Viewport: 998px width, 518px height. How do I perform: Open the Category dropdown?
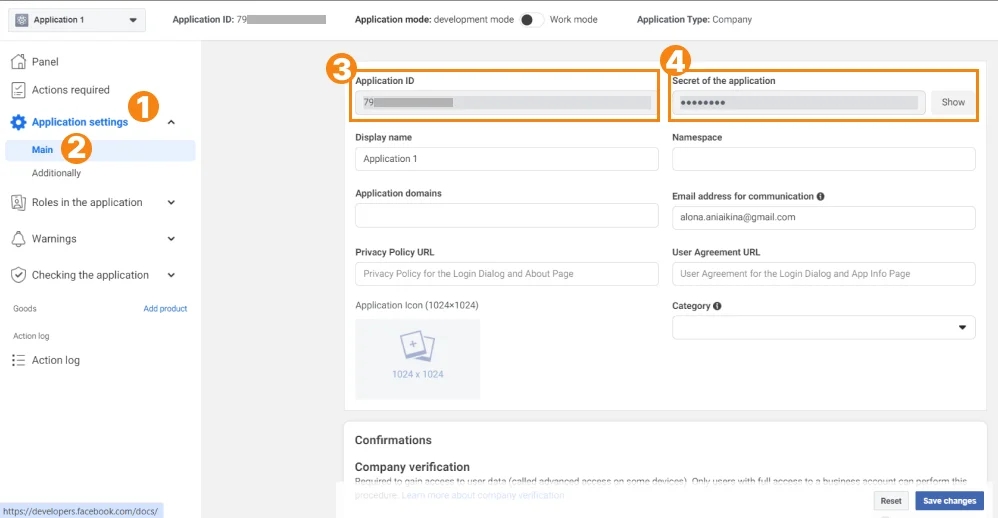pyautogui.click(x=824, y=328)
